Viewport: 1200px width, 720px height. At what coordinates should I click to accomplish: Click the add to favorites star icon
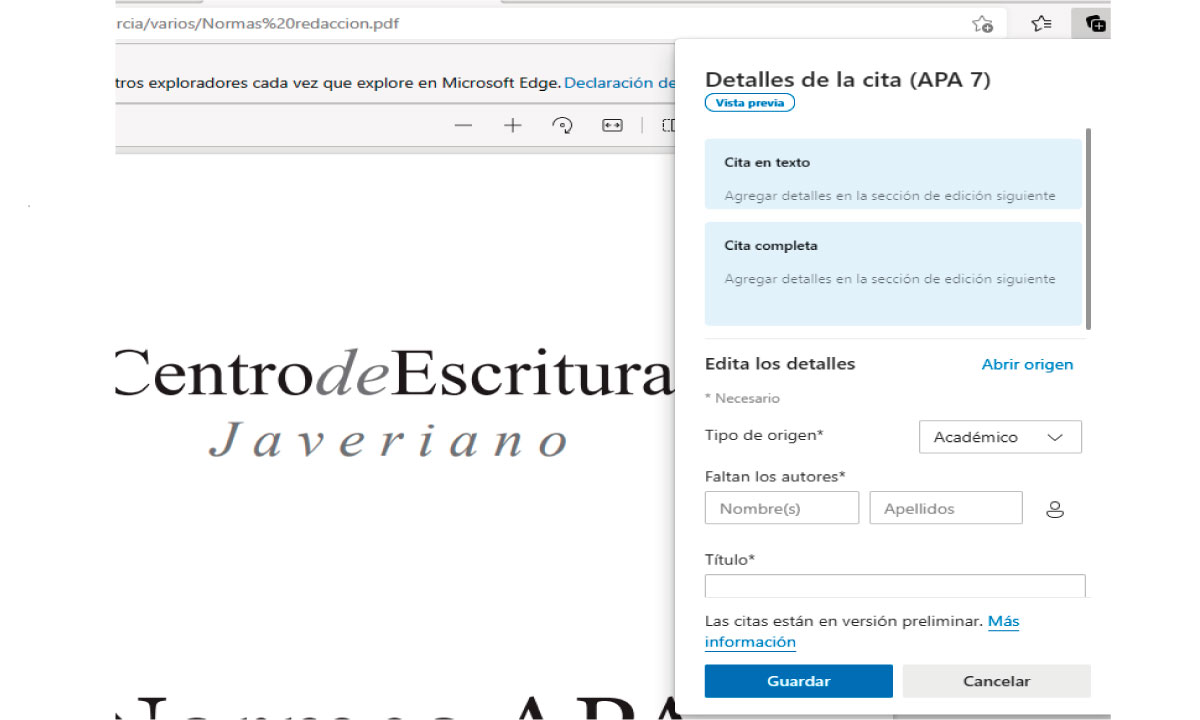(x=982, y=24)
